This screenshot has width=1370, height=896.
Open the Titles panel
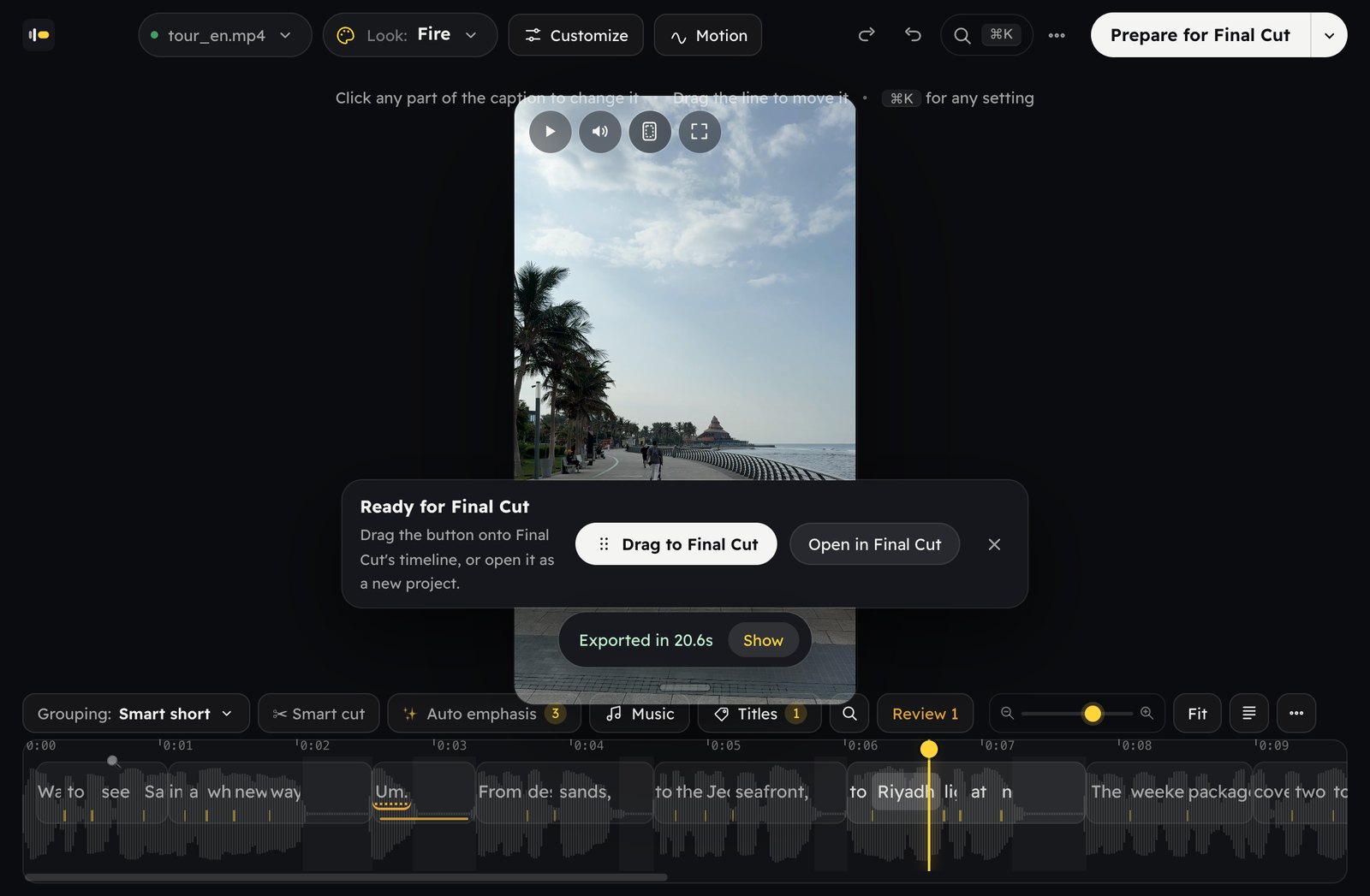[759, 714]
